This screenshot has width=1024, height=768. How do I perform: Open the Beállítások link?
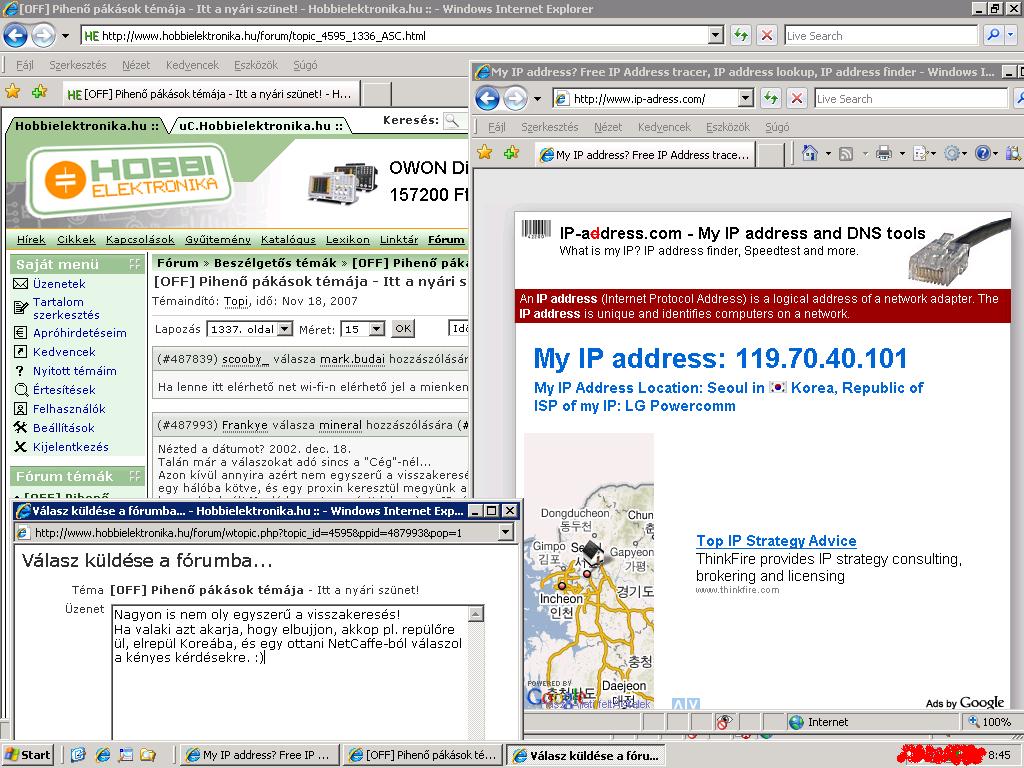click(64, 428)
